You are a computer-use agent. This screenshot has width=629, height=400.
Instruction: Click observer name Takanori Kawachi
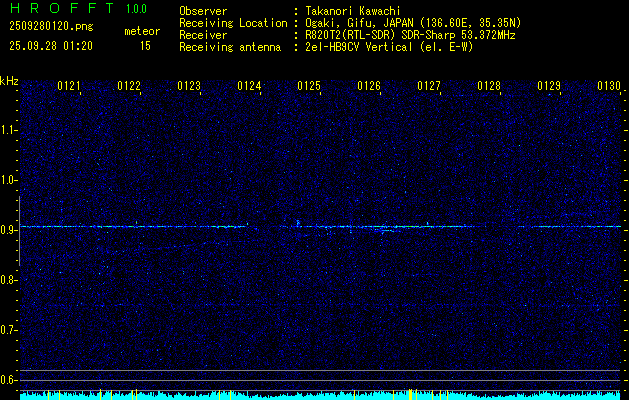(x=351, y=11)
